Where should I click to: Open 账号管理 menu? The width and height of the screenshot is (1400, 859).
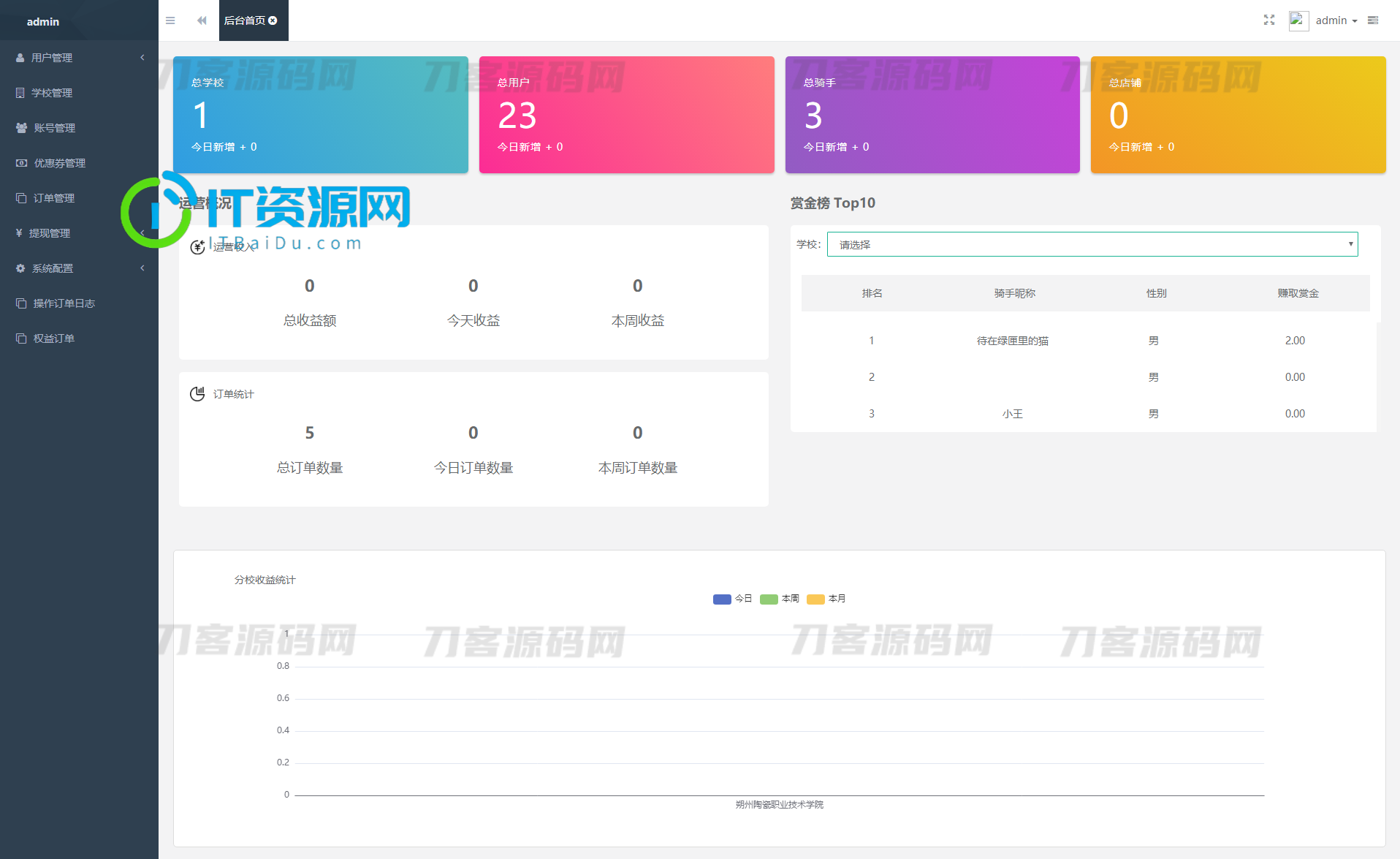(79, 128)
